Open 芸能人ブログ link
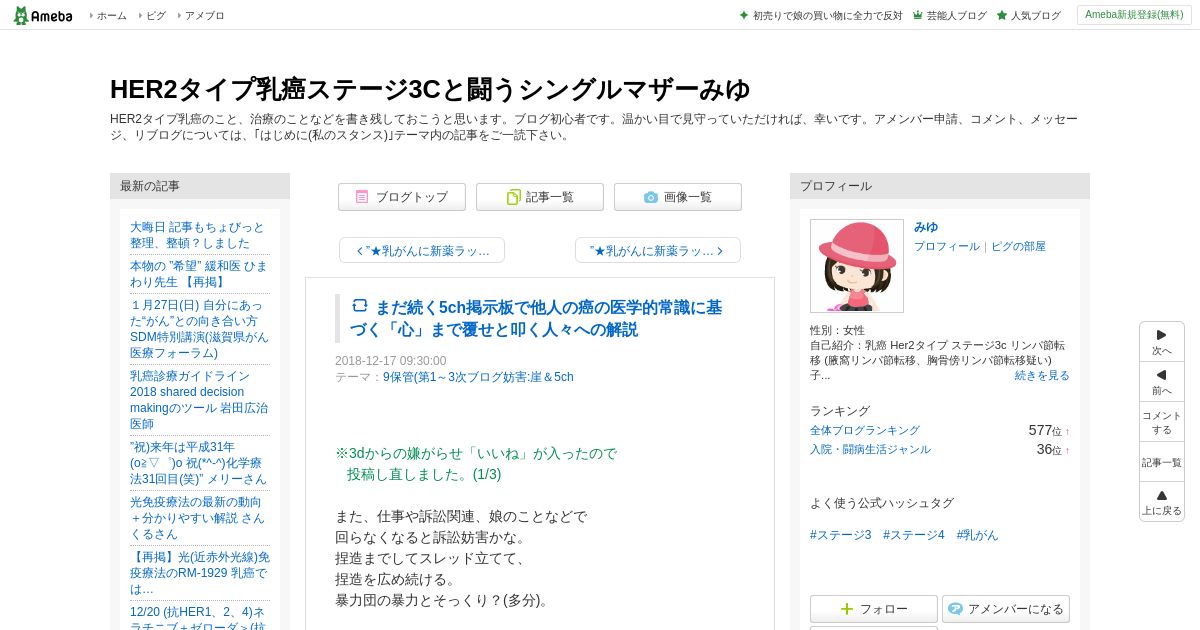Viewport: 1200px width, 630px height. (956, 16)
